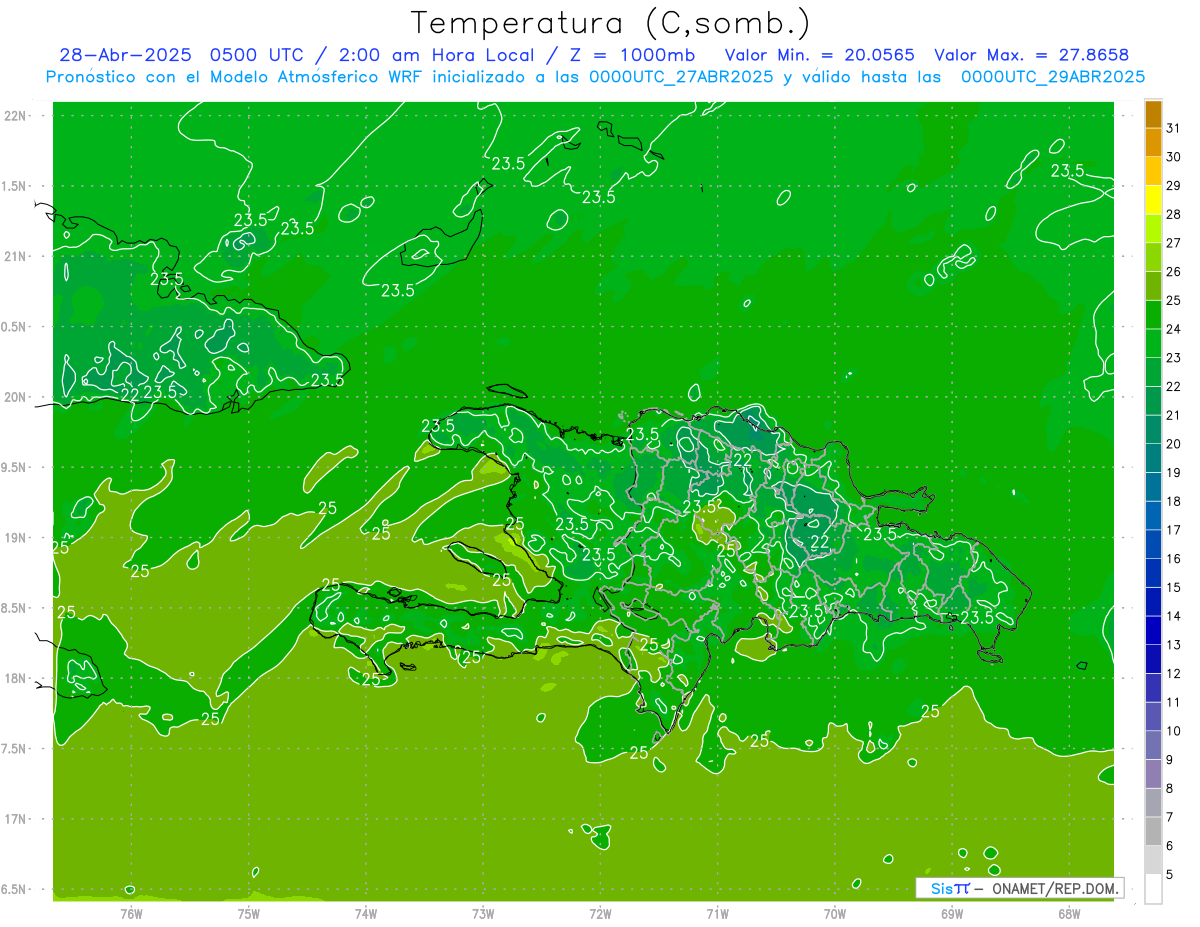This screenshot has width=1200, height=927.
Task: Pick the dark blue swatch between 13 and 14
Action: point(1153,631)
